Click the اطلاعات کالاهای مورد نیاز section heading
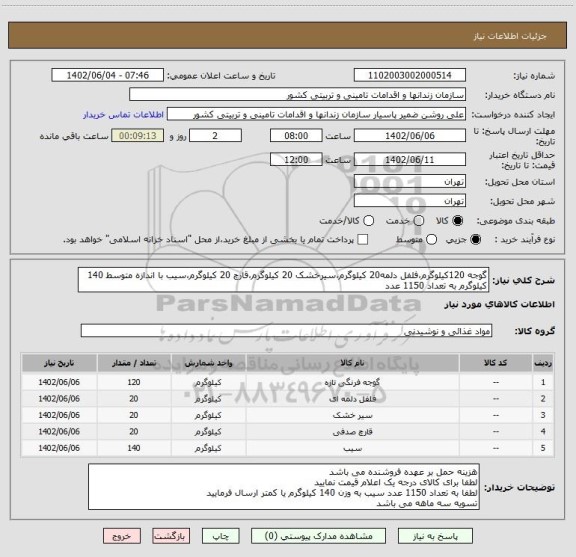576x557 pixels. (x=500, y=305)
